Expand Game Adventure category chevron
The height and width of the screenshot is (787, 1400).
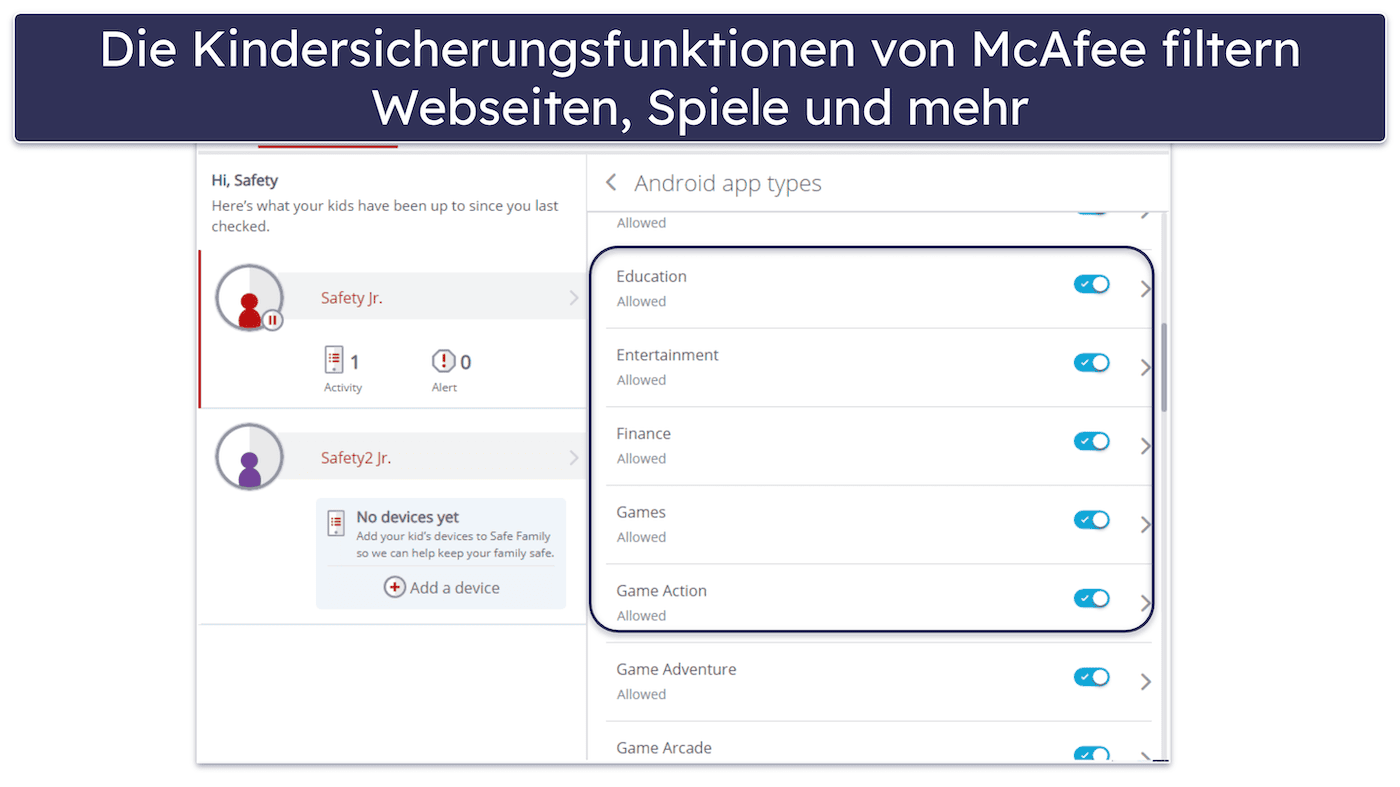pyautogui.click(x=1146, y=682)
